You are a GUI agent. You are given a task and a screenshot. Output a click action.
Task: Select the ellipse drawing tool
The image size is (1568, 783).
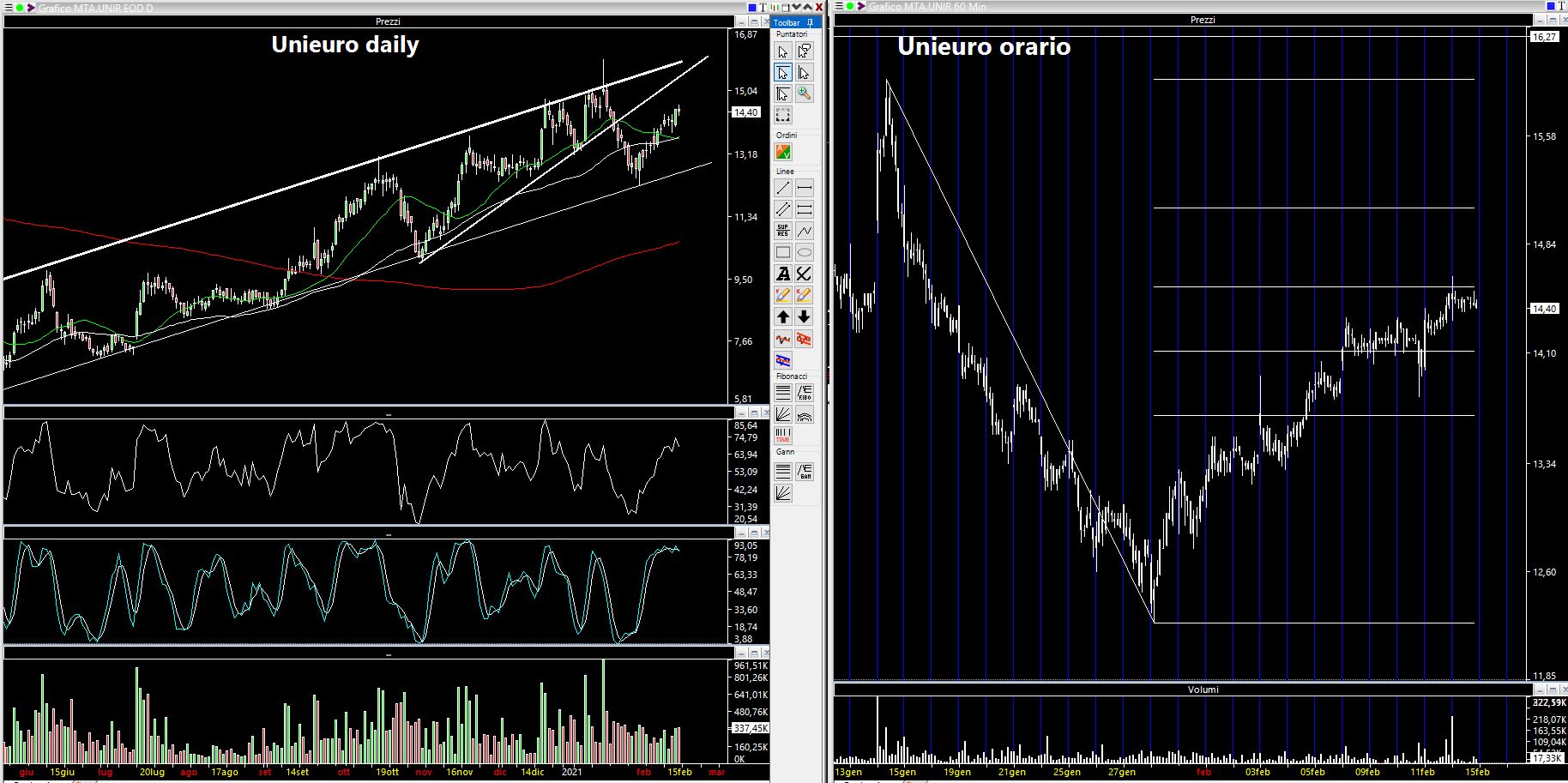click(805, 252)
